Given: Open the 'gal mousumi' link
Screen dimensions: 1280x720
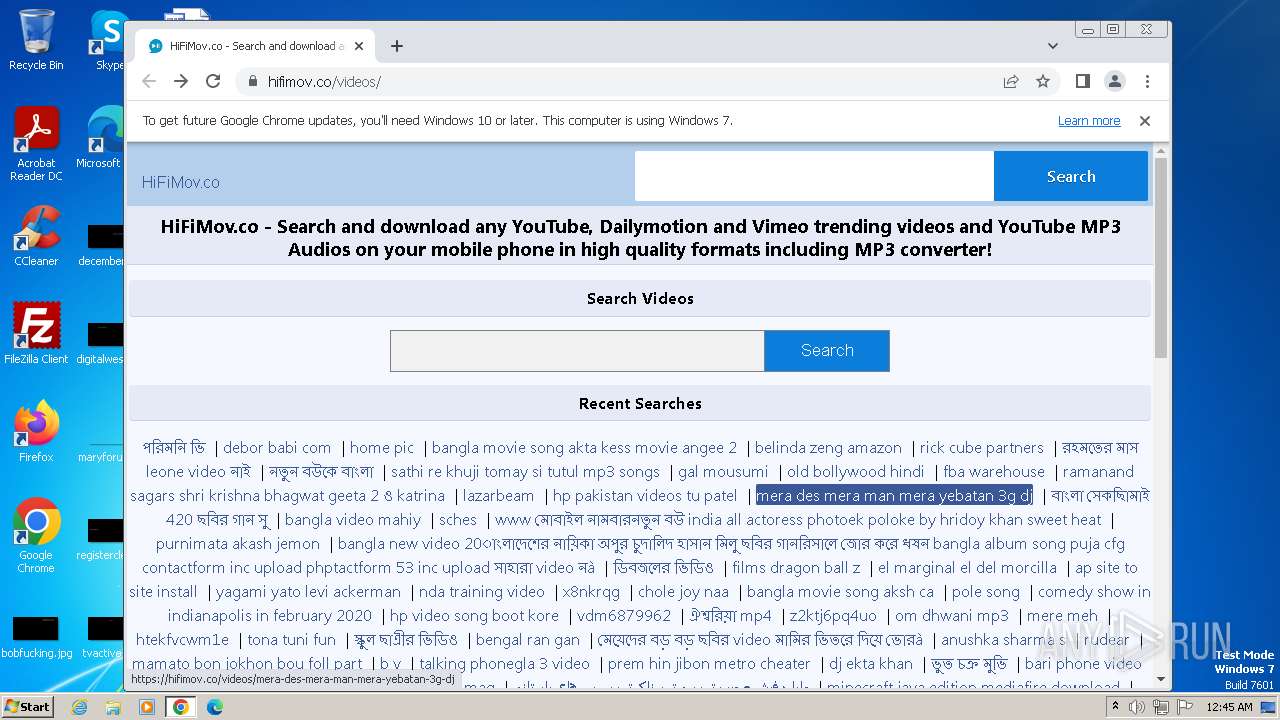Looking at the screenshot, I should 723,472.
